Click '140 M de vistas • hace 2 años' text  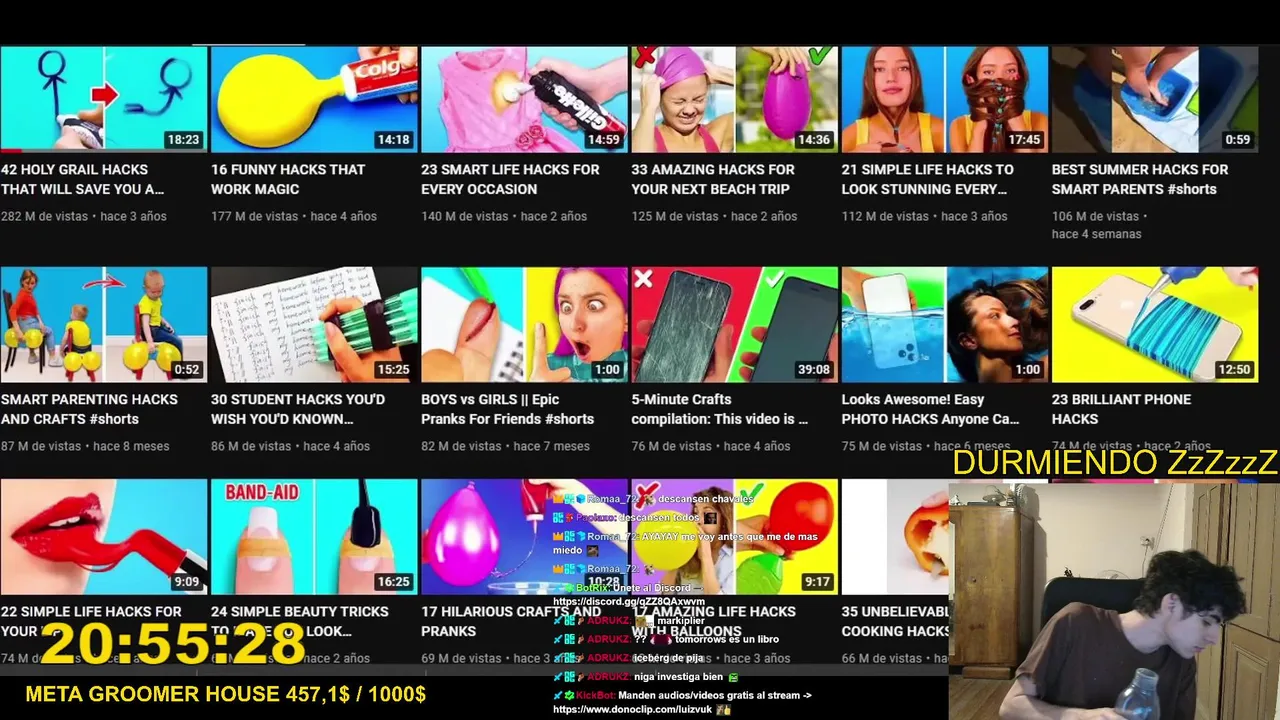pyautogui.click(x=504, y=216)
